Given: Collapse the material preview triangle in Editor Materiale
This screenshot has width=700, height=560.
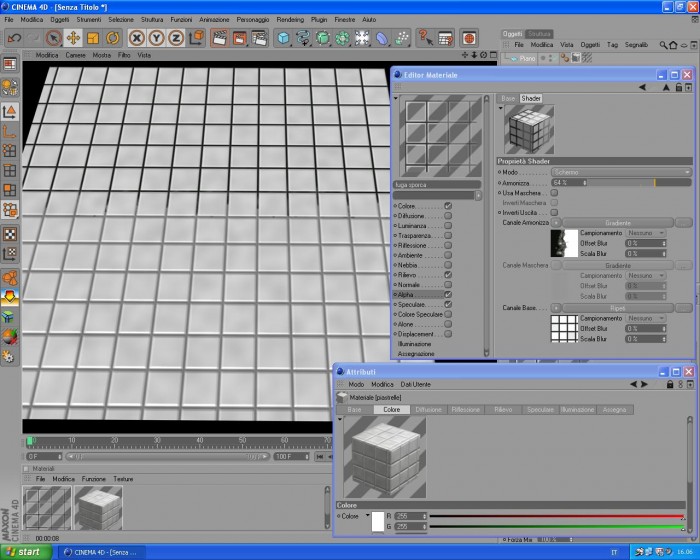Looking at the screenshot, I should pyautogui.click(x=396, y=98).
